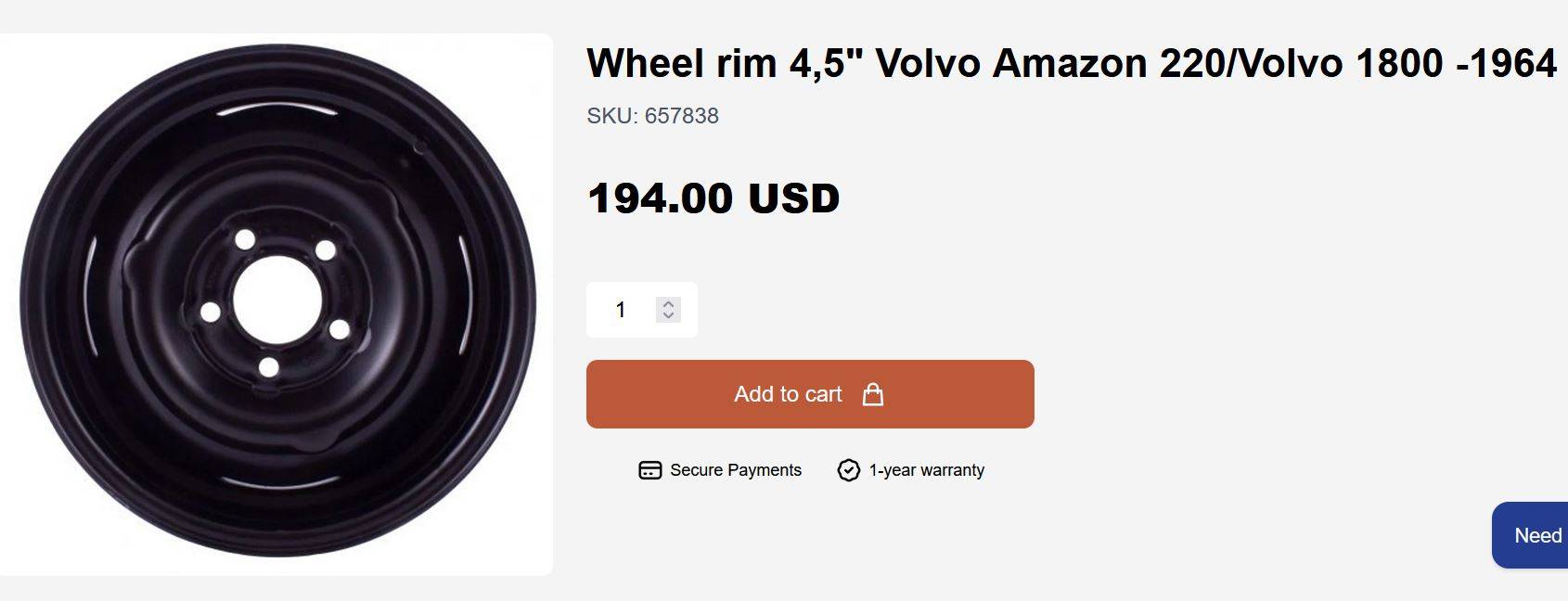1568x601 pixels.
Task: Click the 1-year warranty badge icon
Action: [848, 470]
